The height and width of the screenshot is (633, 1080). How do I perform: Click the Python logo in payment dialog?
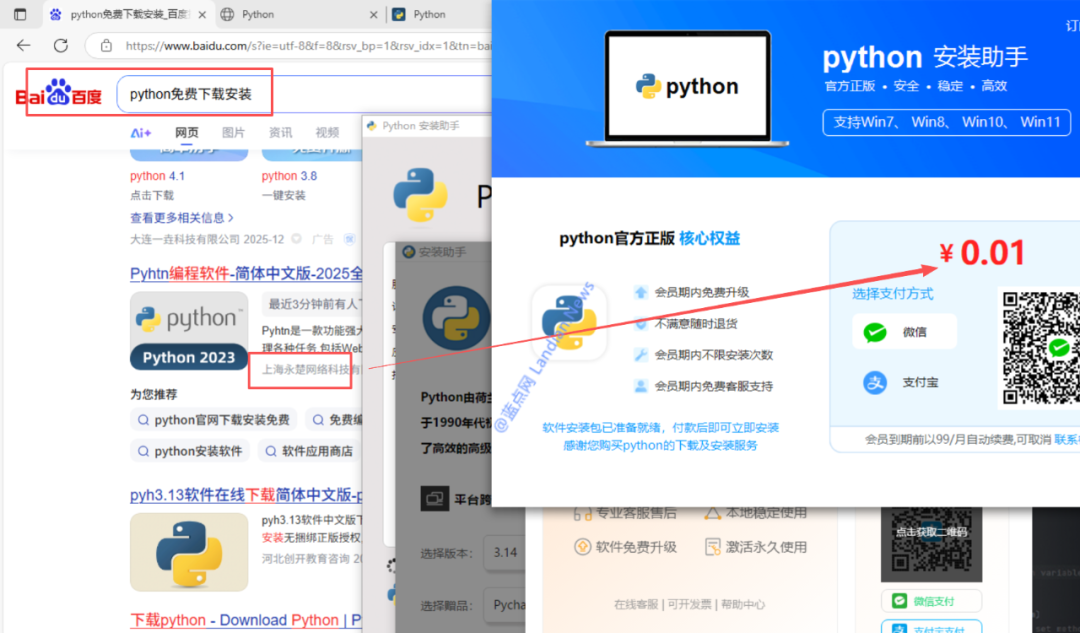[x=569, y=322]
